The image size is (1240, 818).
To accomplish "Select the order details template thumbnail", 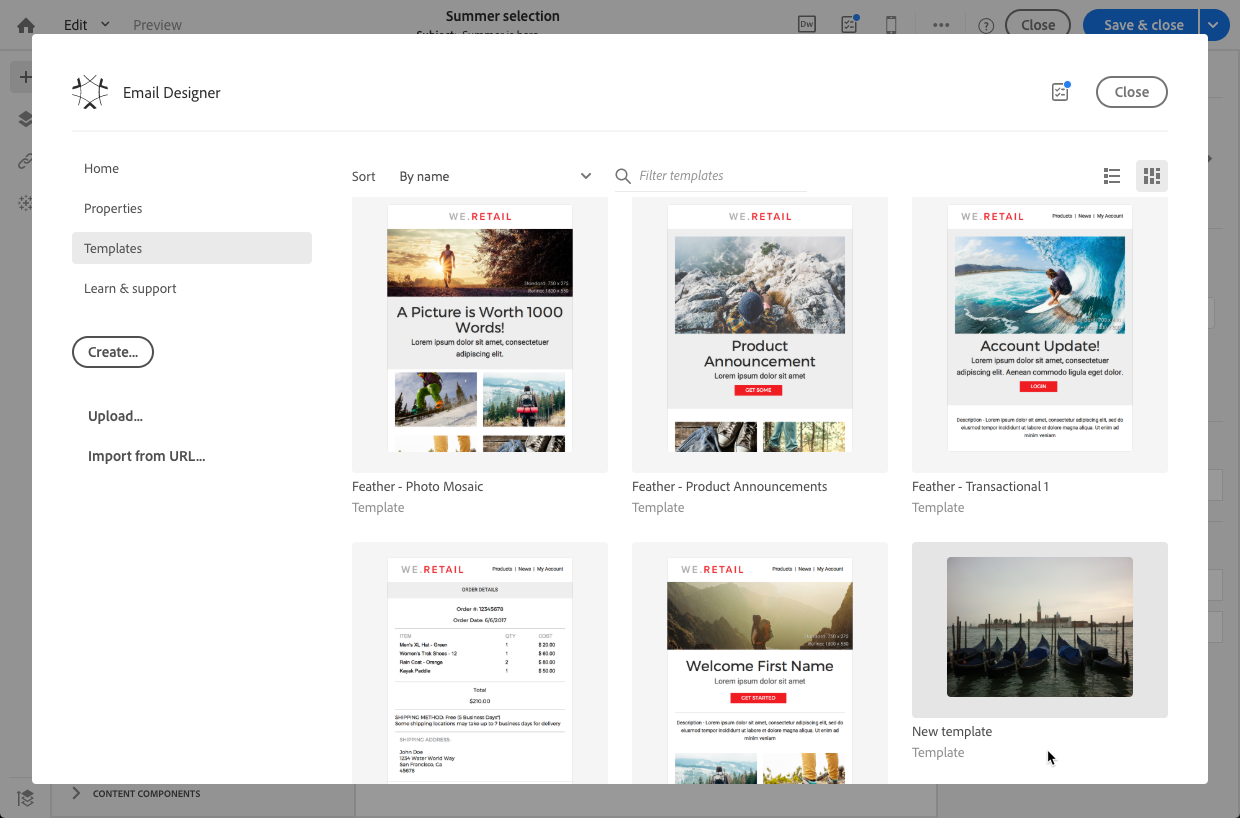I will 480,663.
